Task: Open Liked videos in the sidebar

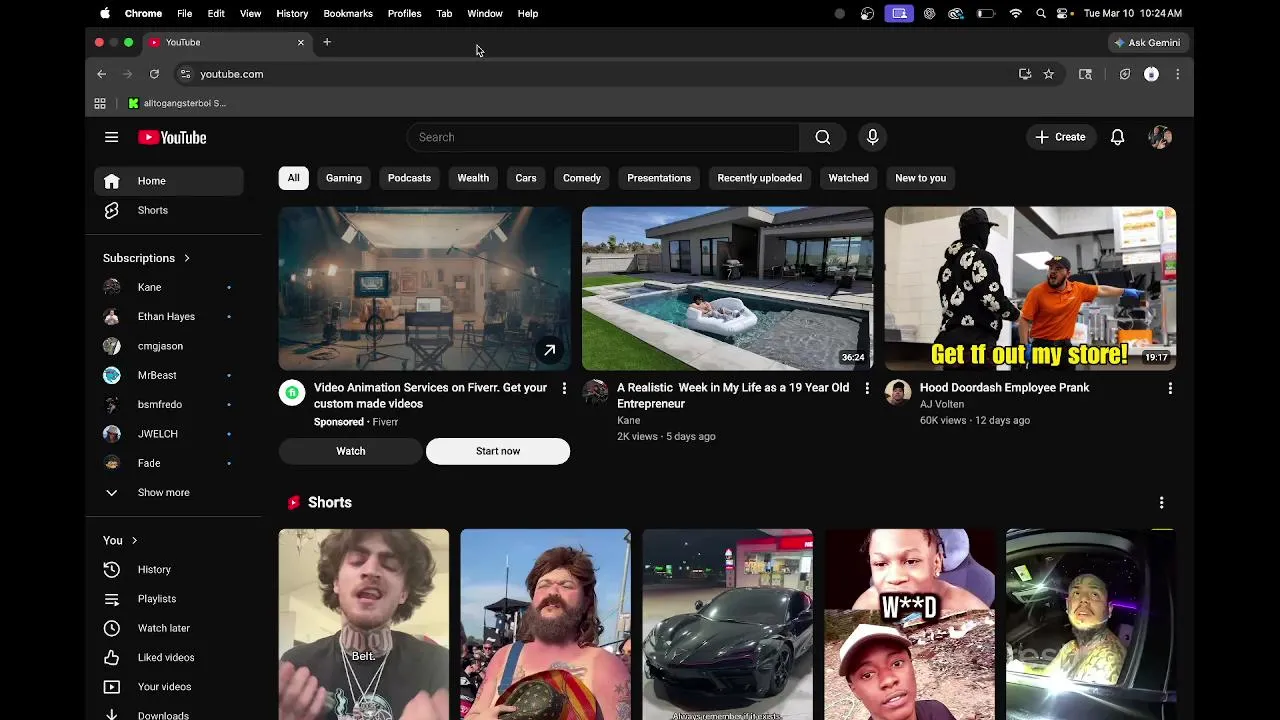Action: click(169, 657)
